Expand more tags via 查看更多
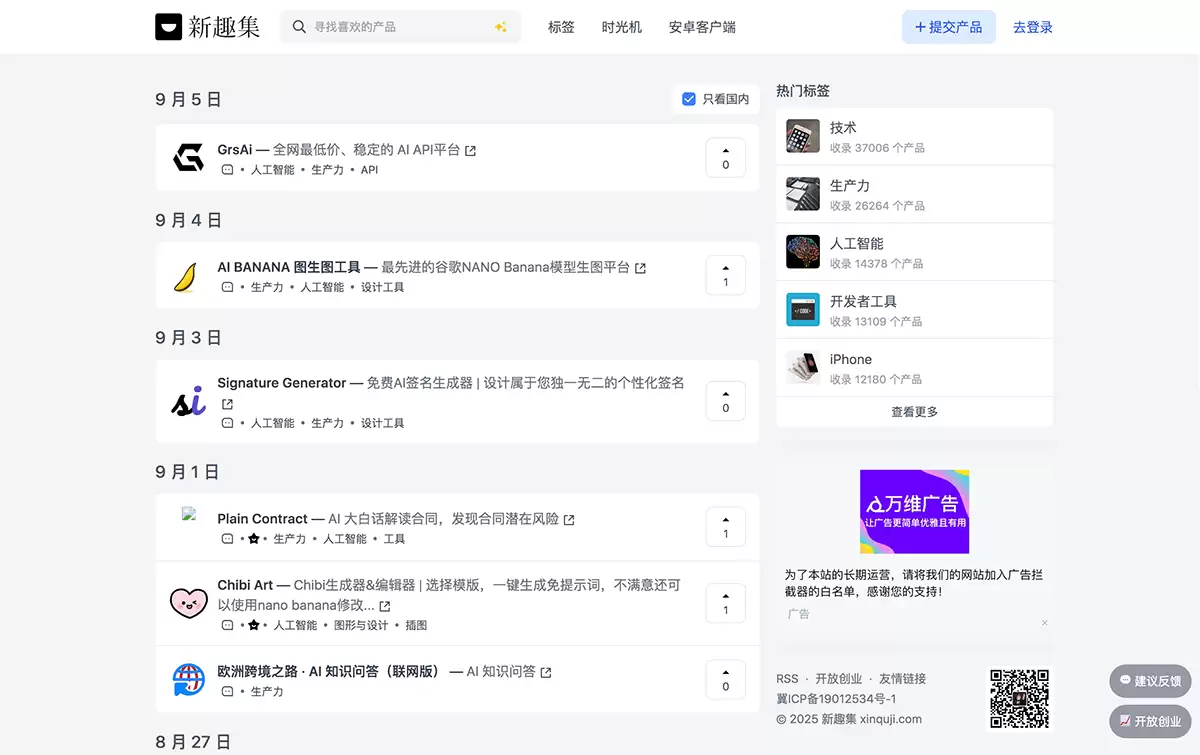 [x=913, y=411]
